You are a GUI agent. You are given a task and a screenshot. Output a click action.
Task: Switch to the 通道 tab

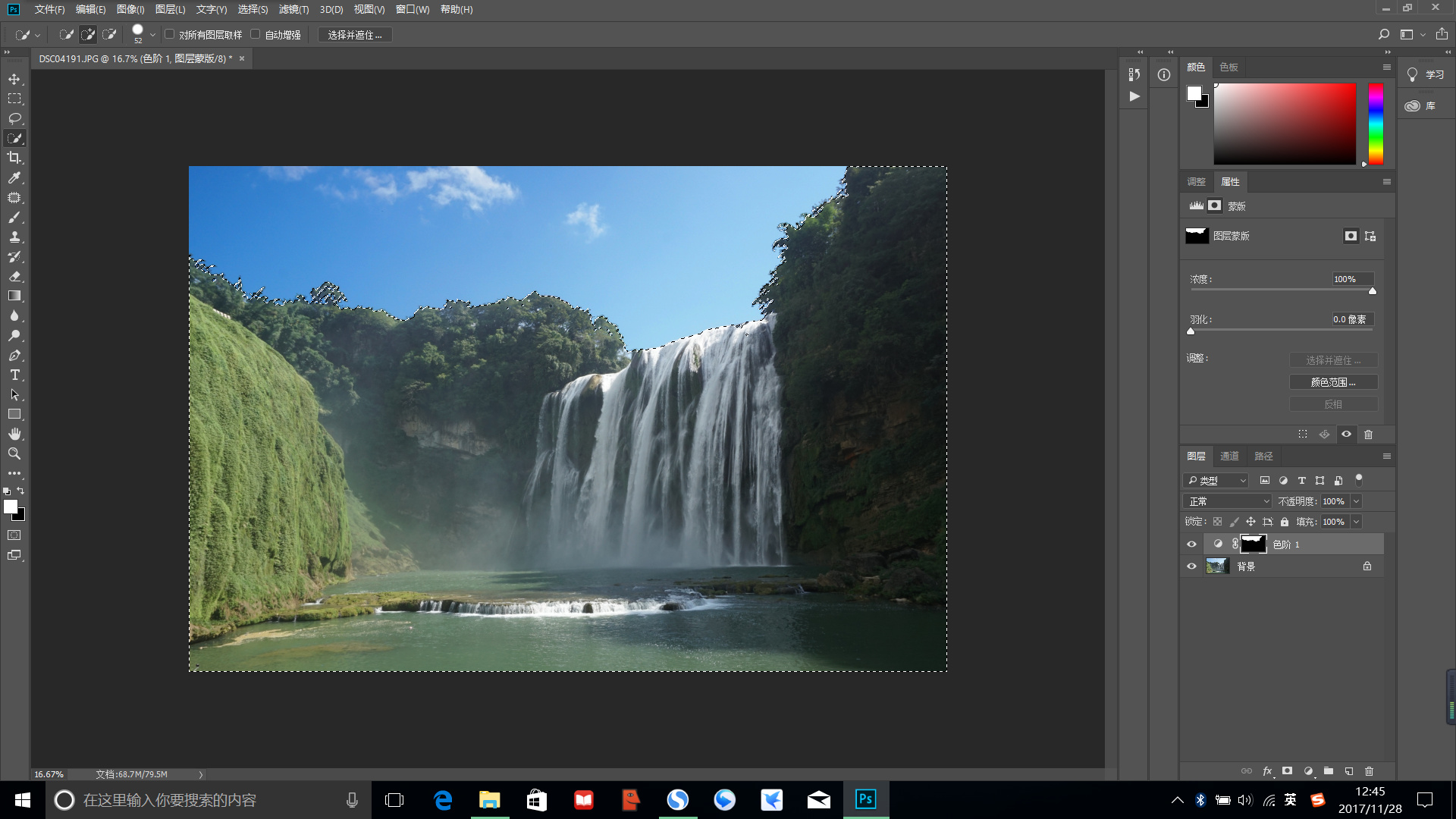click(x=1229, y=456)
